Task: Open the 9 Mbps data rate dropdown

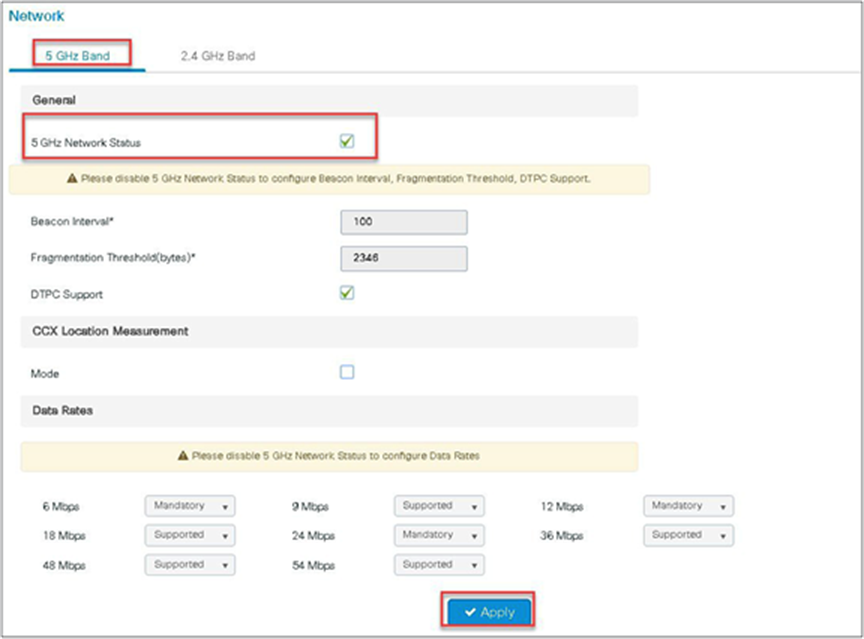Action: pos(439,506)
